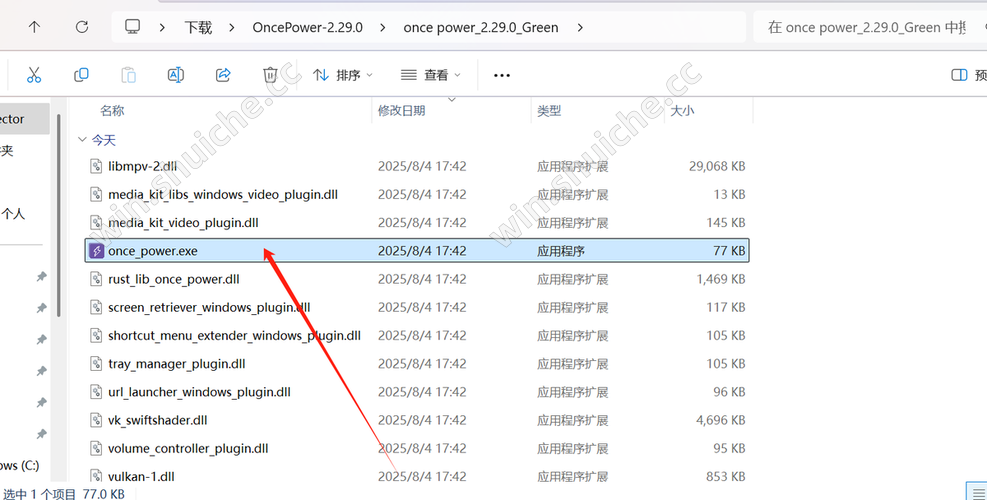Open the 排序 sort dropdown
The height and width of the screenshot is (500, 987).
343,75
